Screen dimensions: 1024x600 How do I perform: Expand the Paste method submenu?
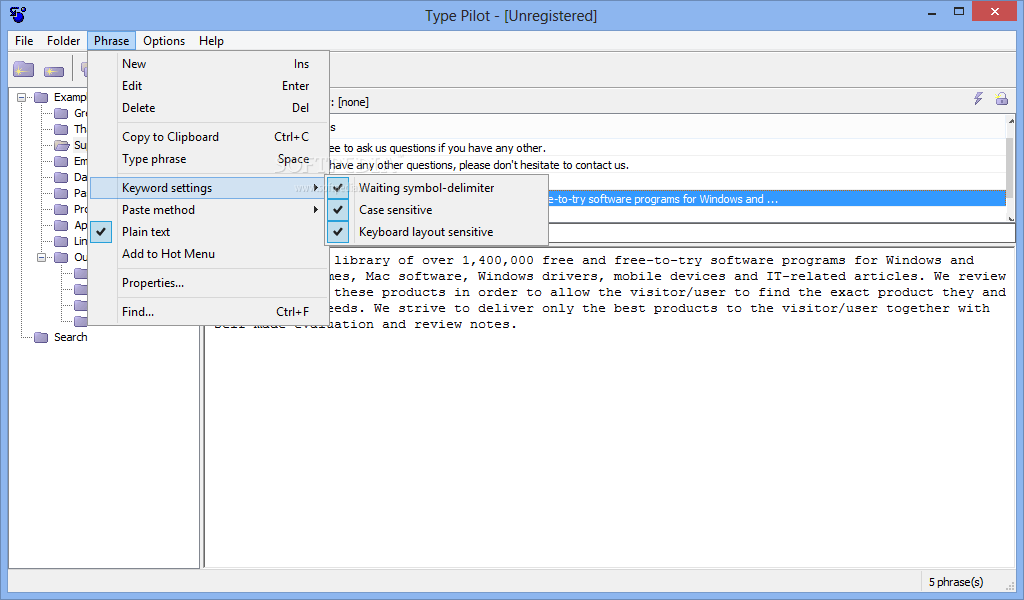point(208,210)
